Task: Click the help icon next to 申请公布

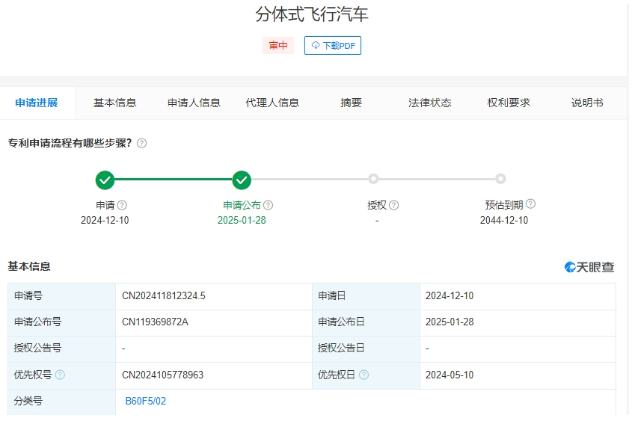Action: (268, 205)
